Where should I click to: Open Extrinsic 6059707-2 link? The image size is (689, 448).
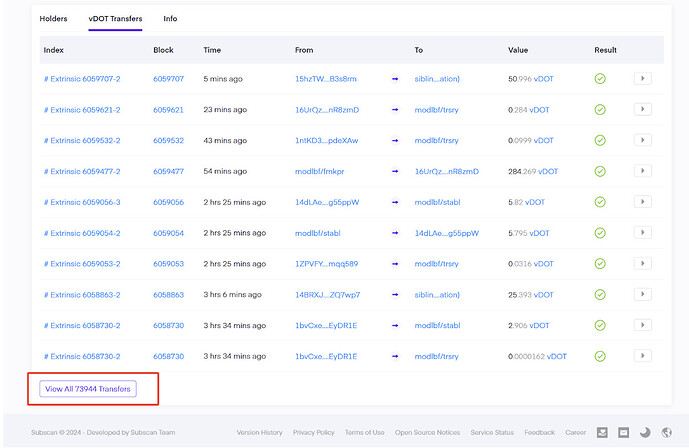point(82,79)
